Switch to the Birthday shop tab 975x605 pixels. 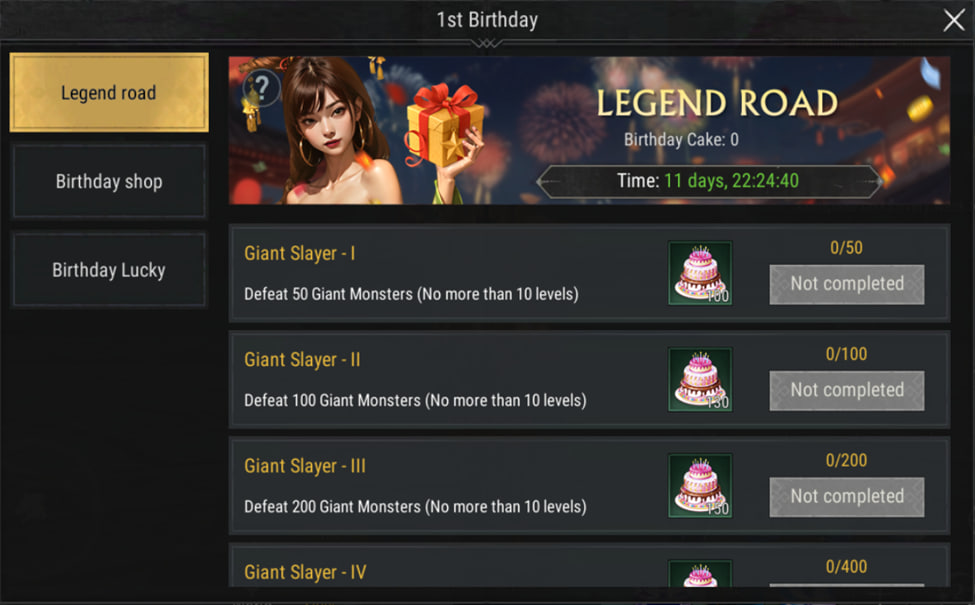coord(109,181)
